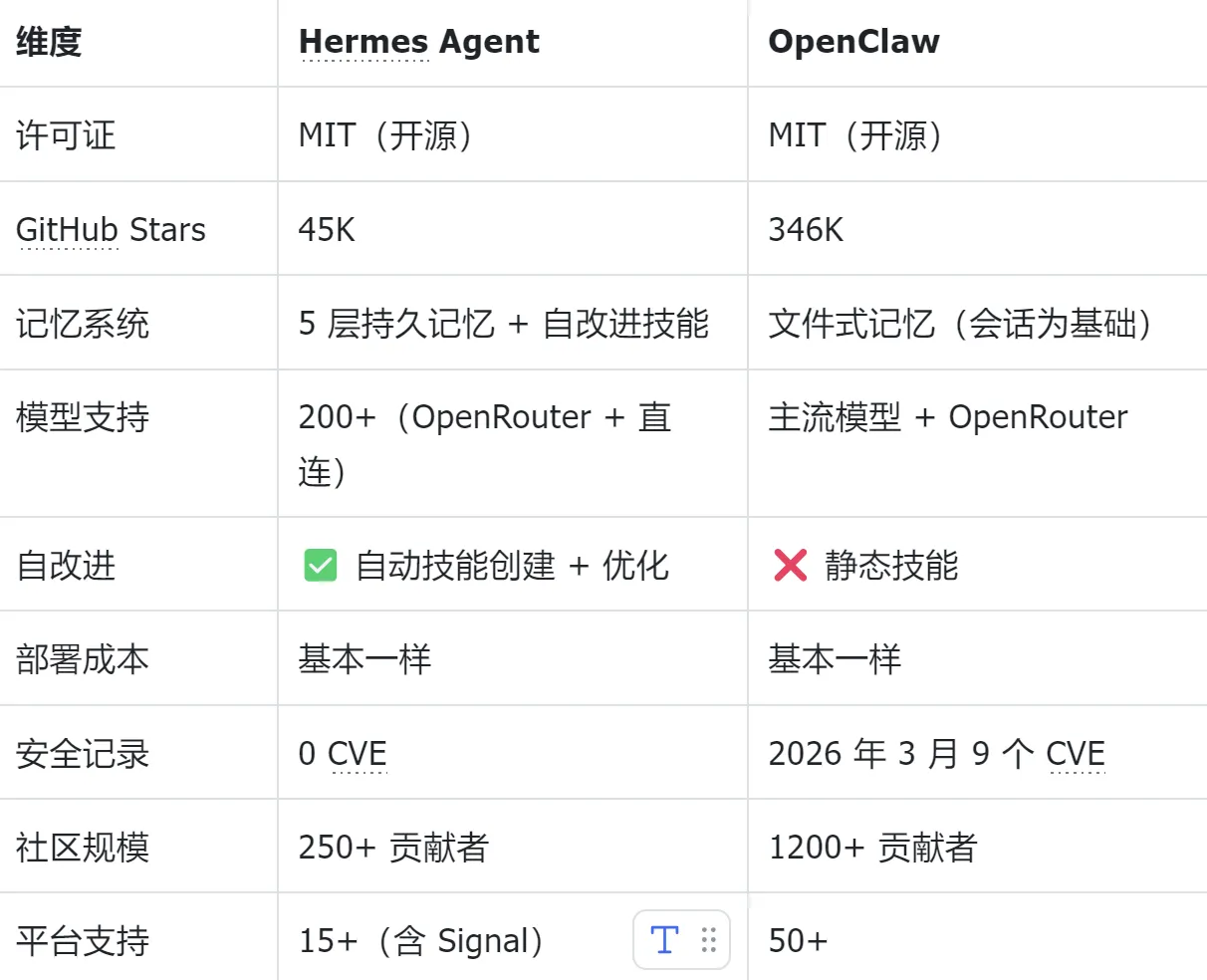
Task: Click the 45K stars cell
Action: click(x=327, y=230)
